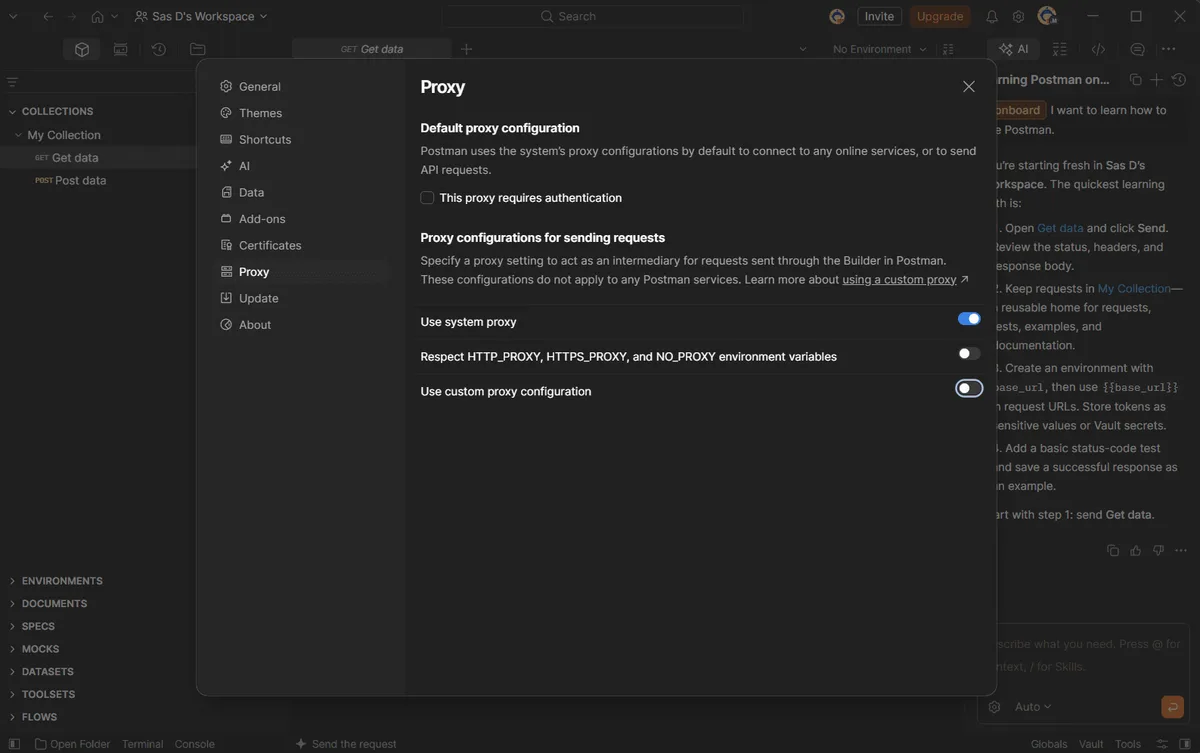This screenshot has width=1200, height=753.
Task: Open the Get data request tab
Action: pos(371,49)
